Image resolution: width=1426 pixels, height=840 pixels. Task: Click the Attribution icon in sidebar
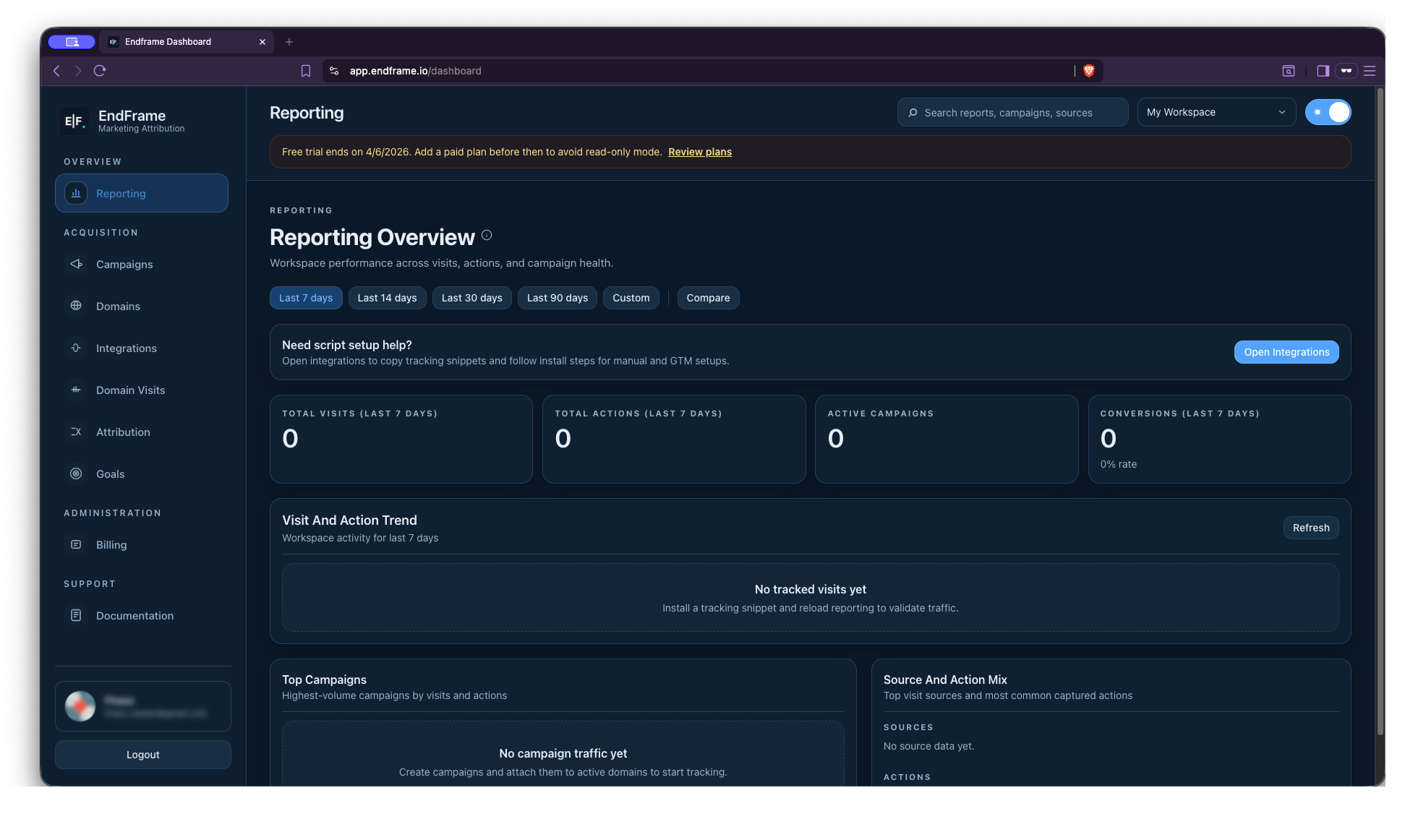point(76,432)
